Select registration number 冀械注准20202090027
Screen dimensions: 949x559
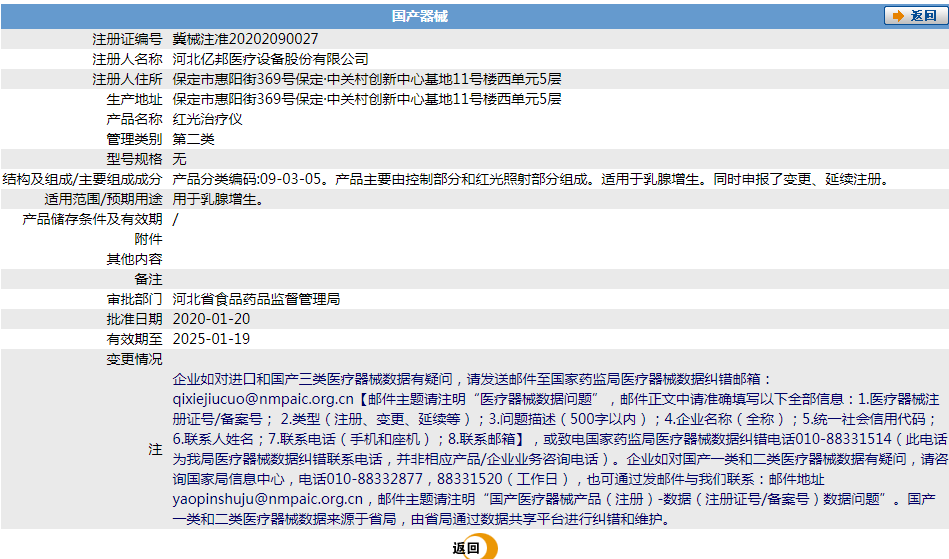[x=245, y=39]
